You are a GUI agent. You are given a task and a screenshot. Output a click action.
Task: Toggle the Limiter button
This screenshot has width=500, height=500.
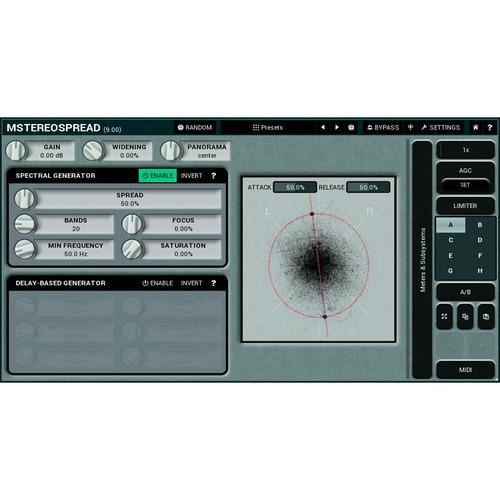coord(465,206)
